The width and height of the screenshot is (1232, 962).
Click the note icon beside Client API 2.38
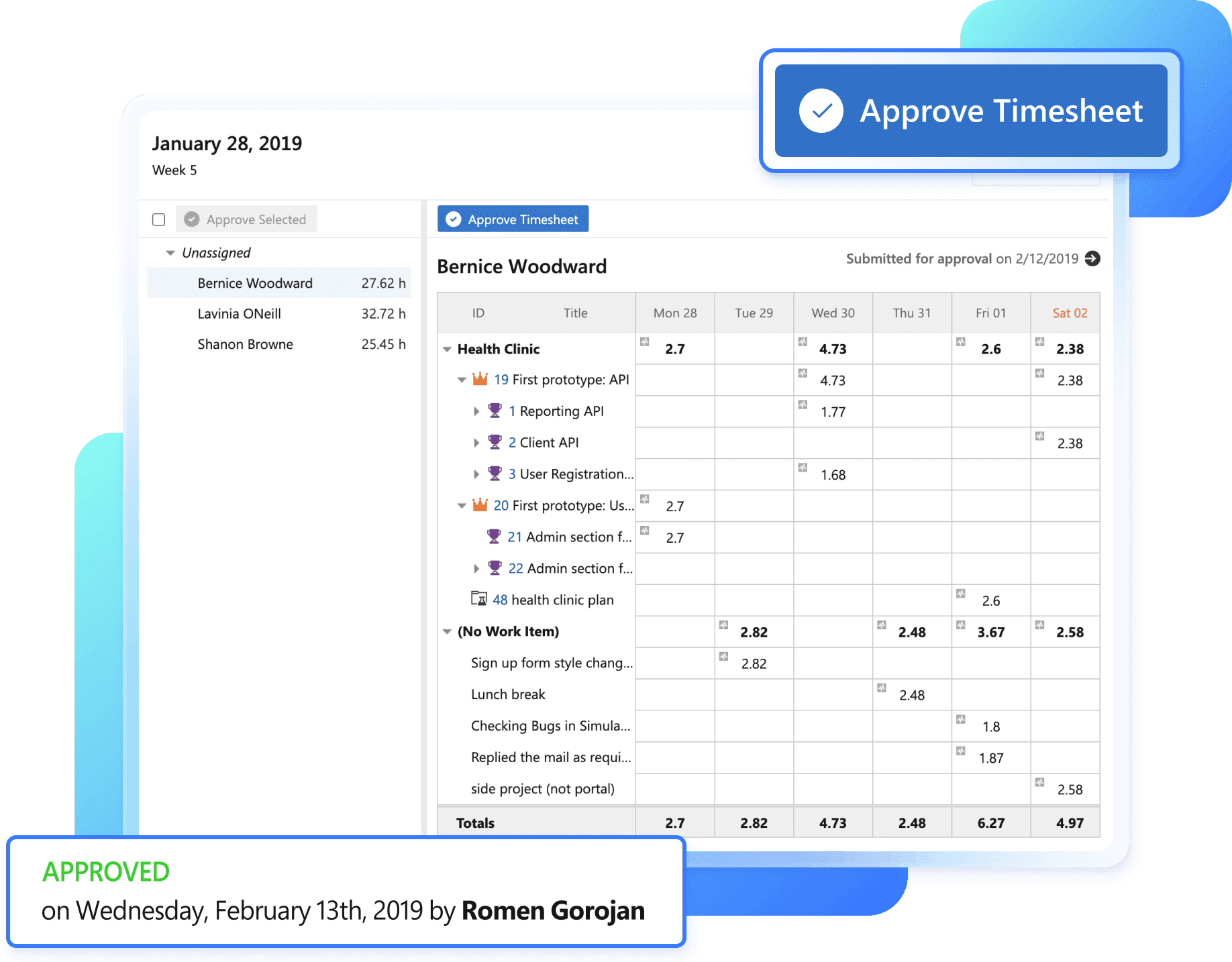[x=1039, y=436]
